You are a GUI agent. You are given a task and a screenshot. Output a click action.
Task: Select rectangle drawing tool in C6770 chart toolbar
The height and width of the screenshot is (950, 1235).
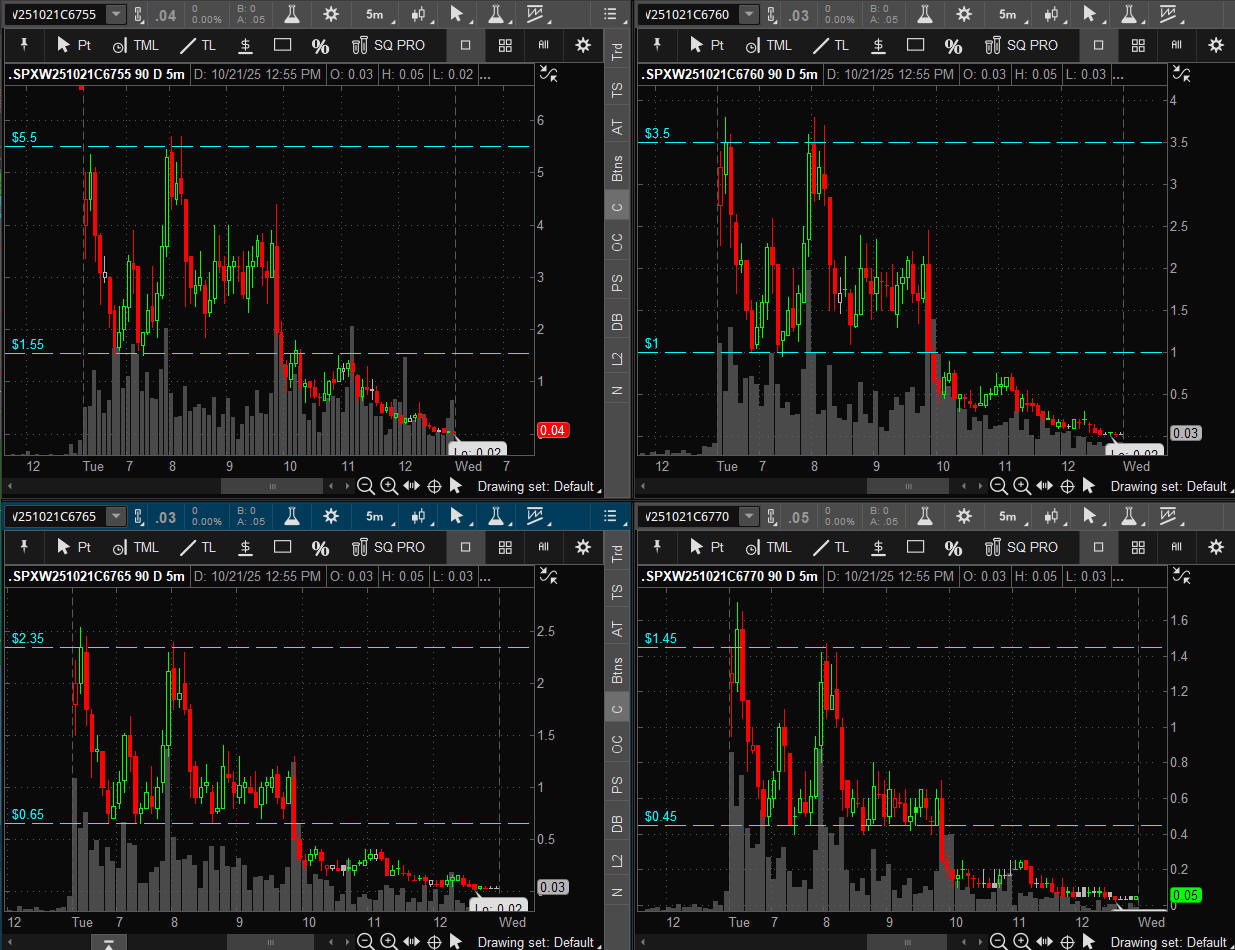coord(915,547)
